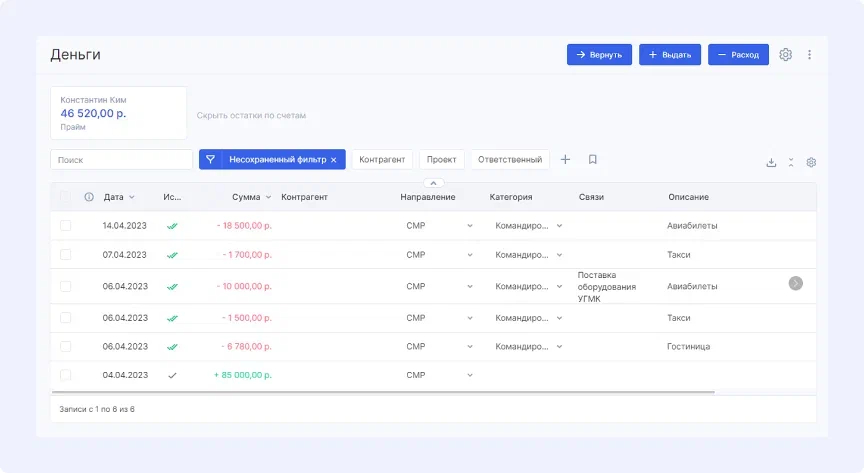Click the - 18 500,00 р. amount

tap(244, 225)
